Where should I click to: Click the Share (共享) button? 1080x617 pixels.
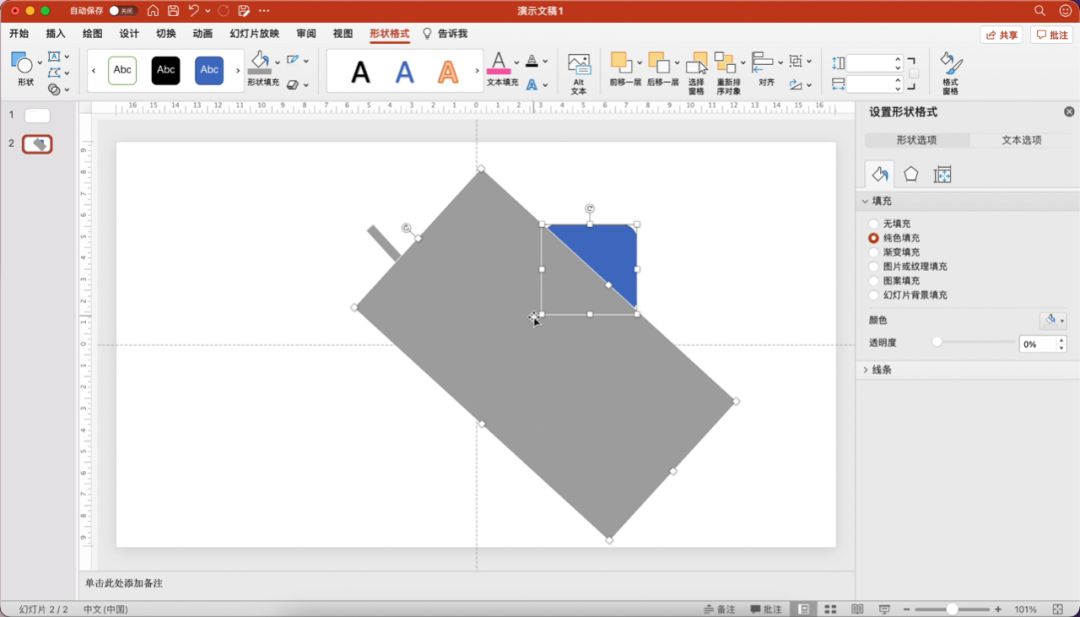pos(1001,35)
